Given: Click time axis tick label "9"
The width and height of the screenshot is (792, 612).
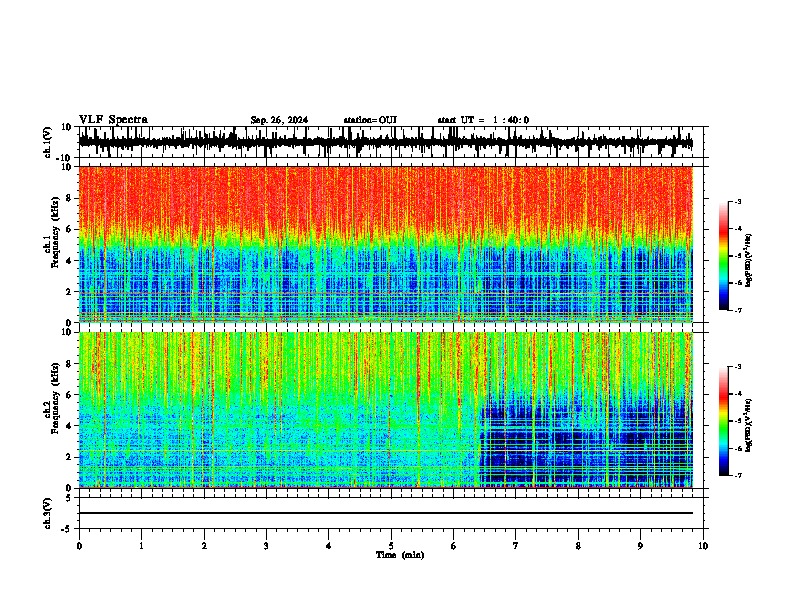Looking at the screenshot, I should pos(640,546).
